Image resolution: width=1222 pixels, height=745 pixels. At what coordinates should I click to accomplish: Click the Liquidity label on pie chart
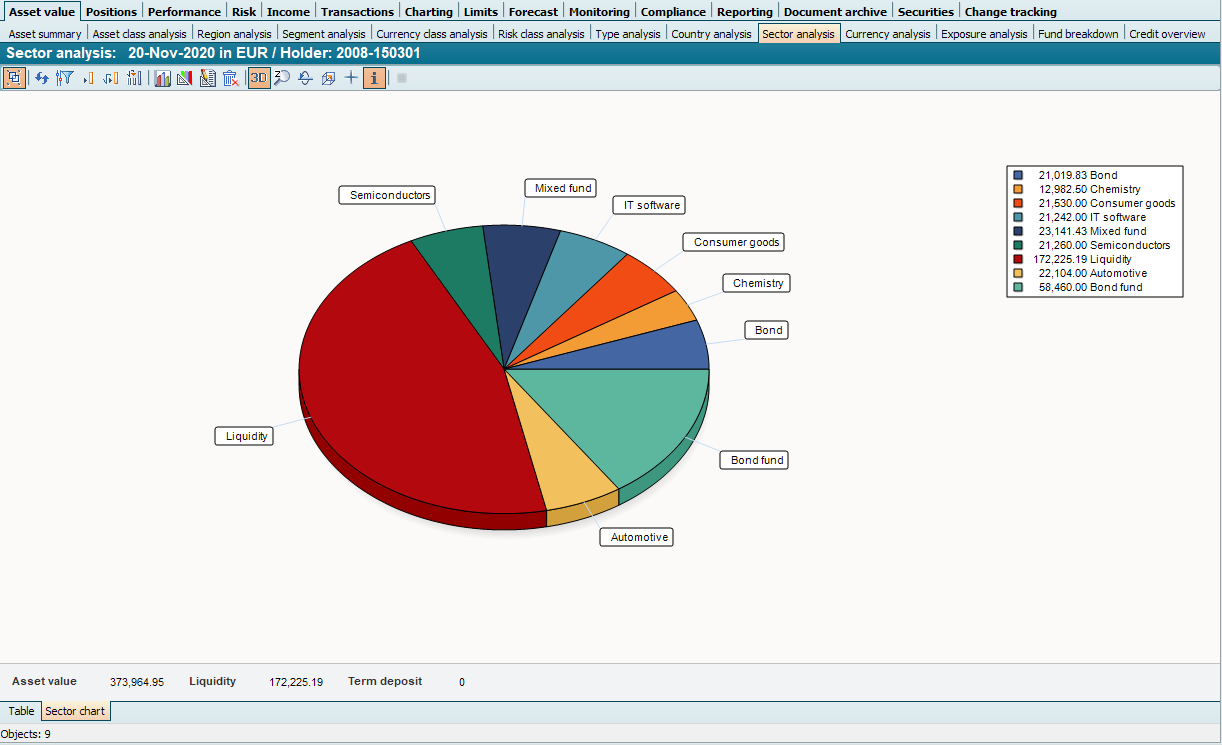pos(246,437)
